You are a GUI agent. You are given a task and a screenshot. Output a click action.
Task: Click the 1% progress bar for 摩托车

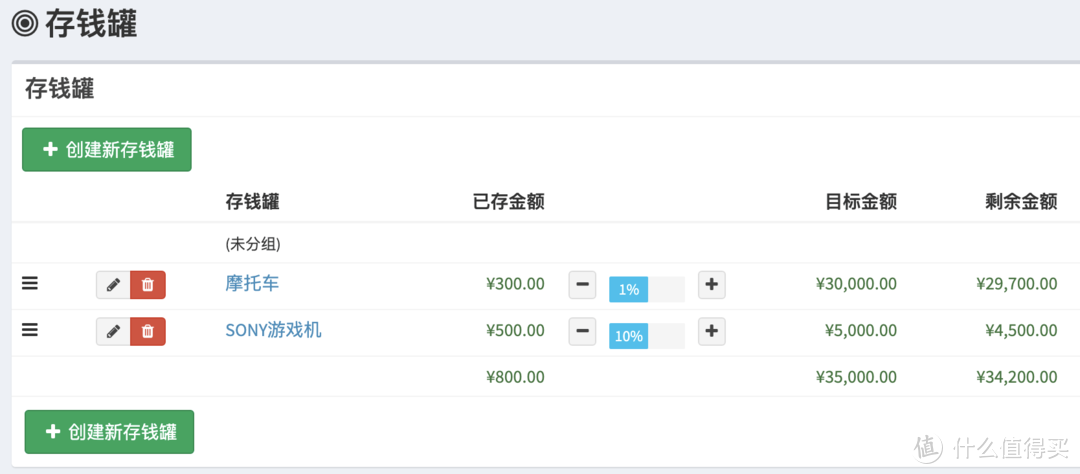point(646,289)
